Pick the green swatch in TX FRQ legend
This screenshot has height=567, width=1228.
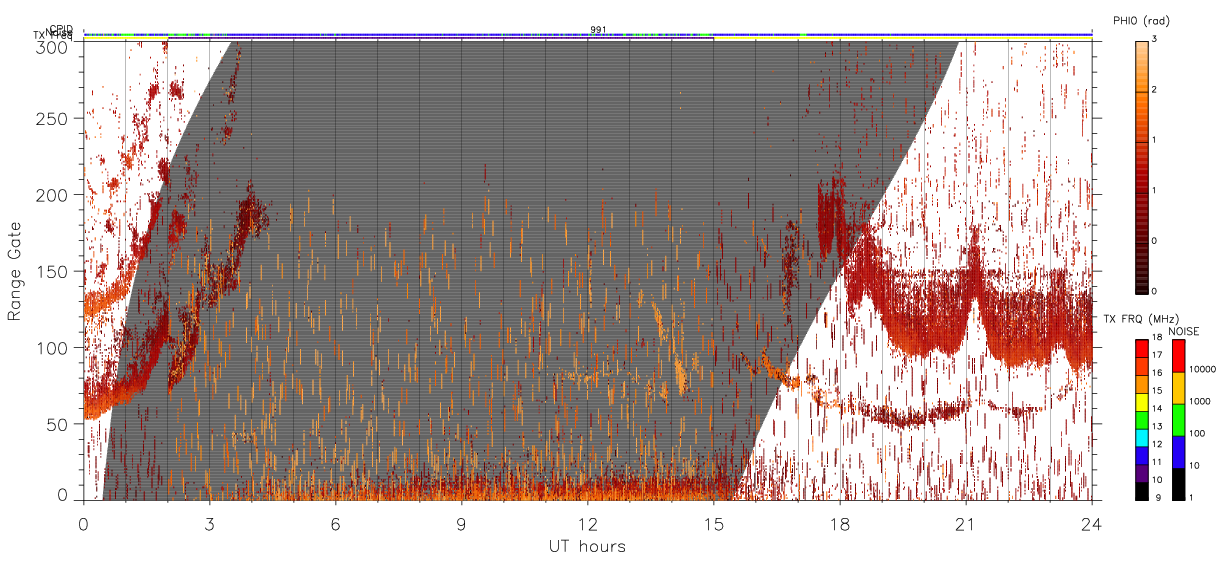1141,419
